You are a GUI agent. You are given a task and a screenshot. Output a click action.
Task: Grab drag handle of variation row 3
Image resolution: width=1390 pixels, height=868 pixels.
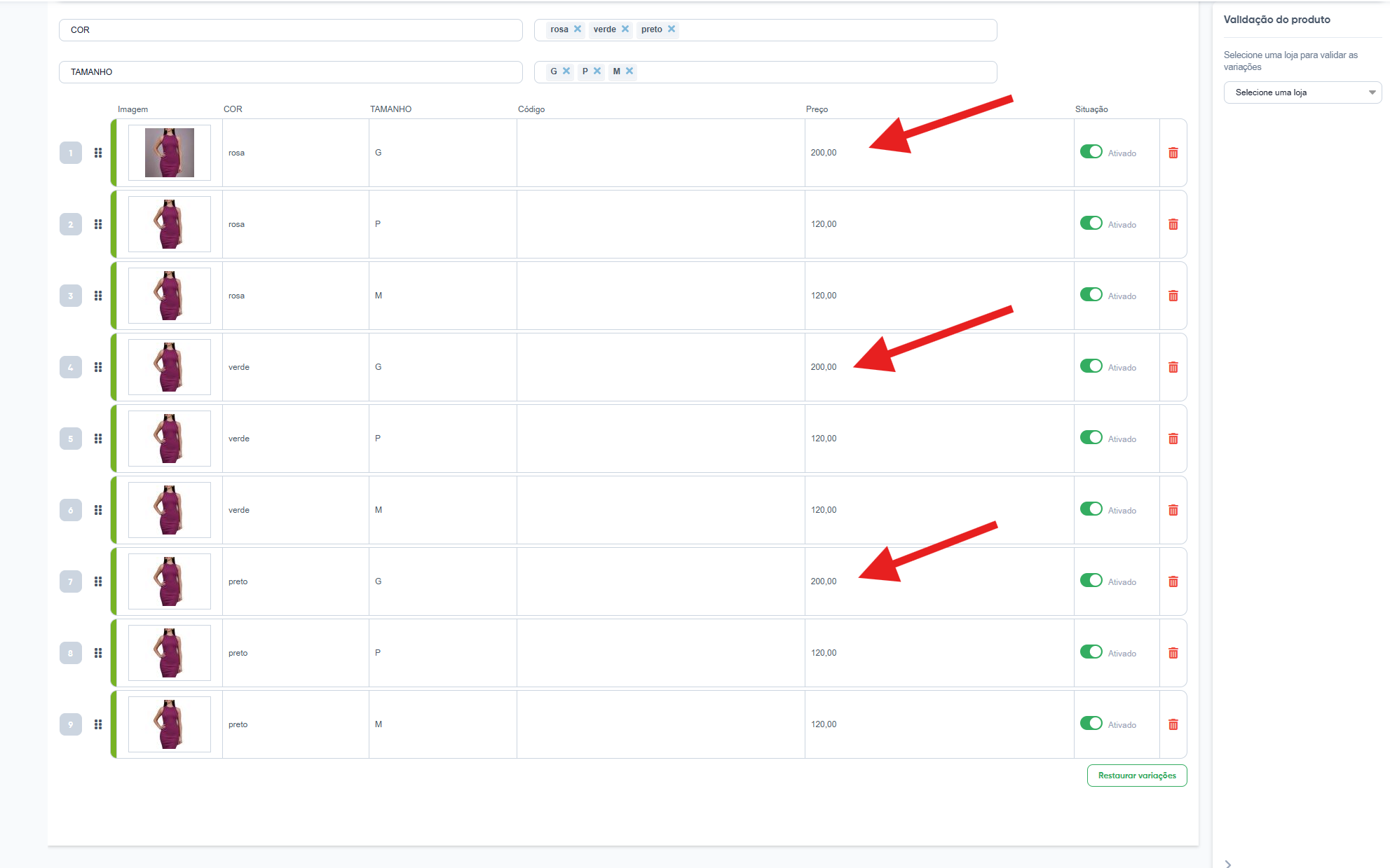pyautogui.click(x=98, y=296)
